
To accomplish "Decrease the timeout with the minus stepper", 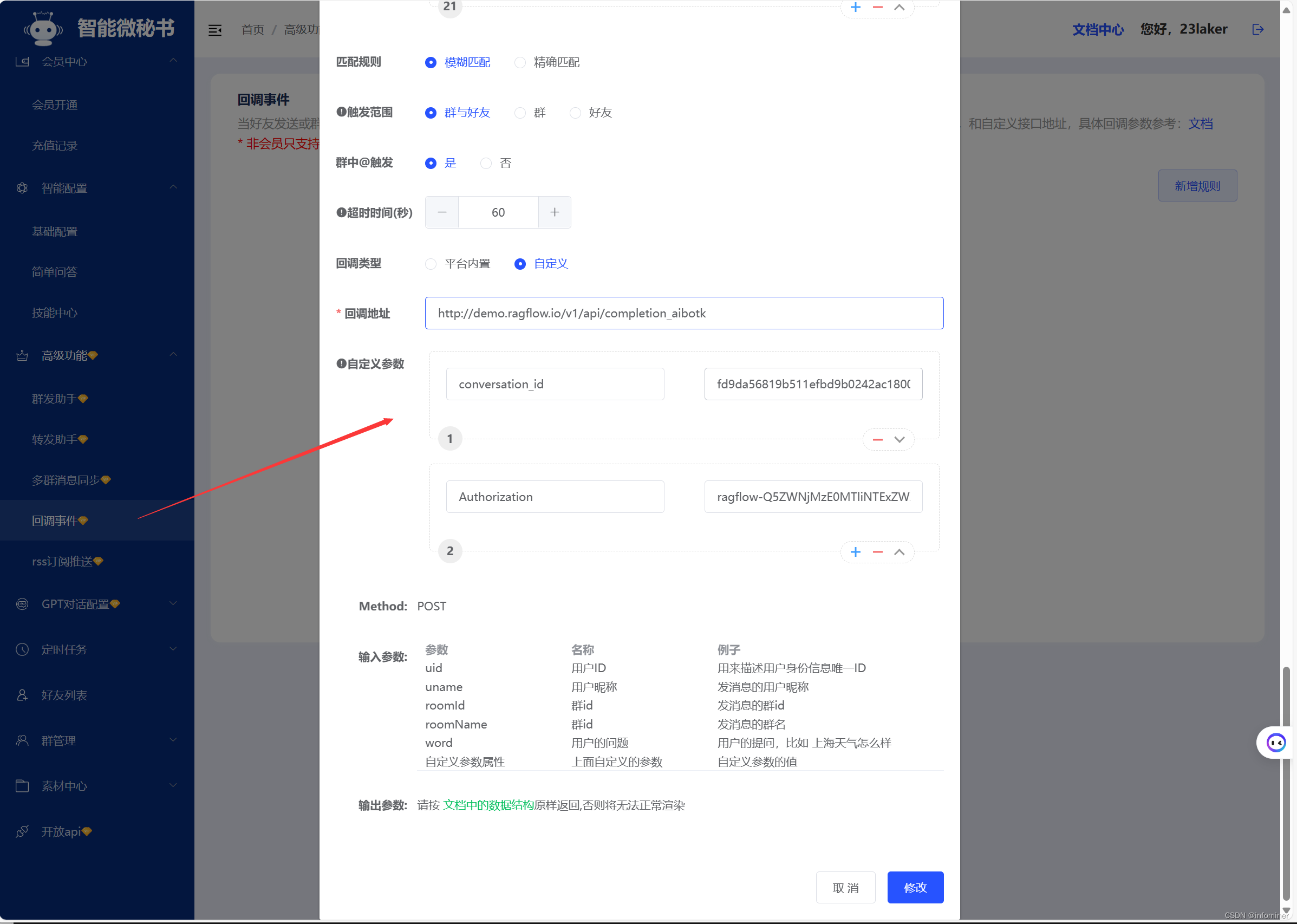I will click(442, 212).
